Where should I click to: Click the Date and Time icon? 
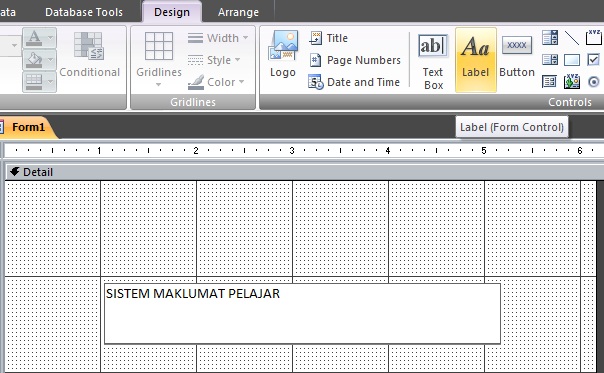coord(315,82)
